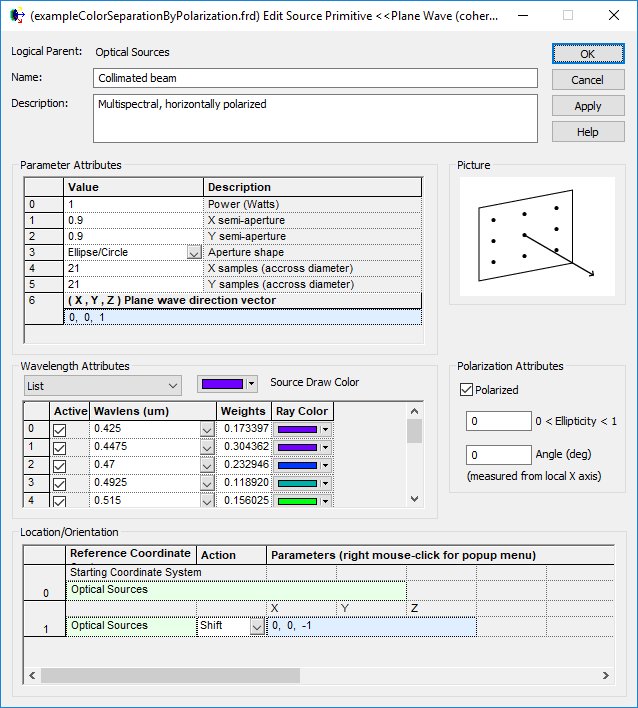
Task: Click the application icon in title bar
Action: (17, 15)
